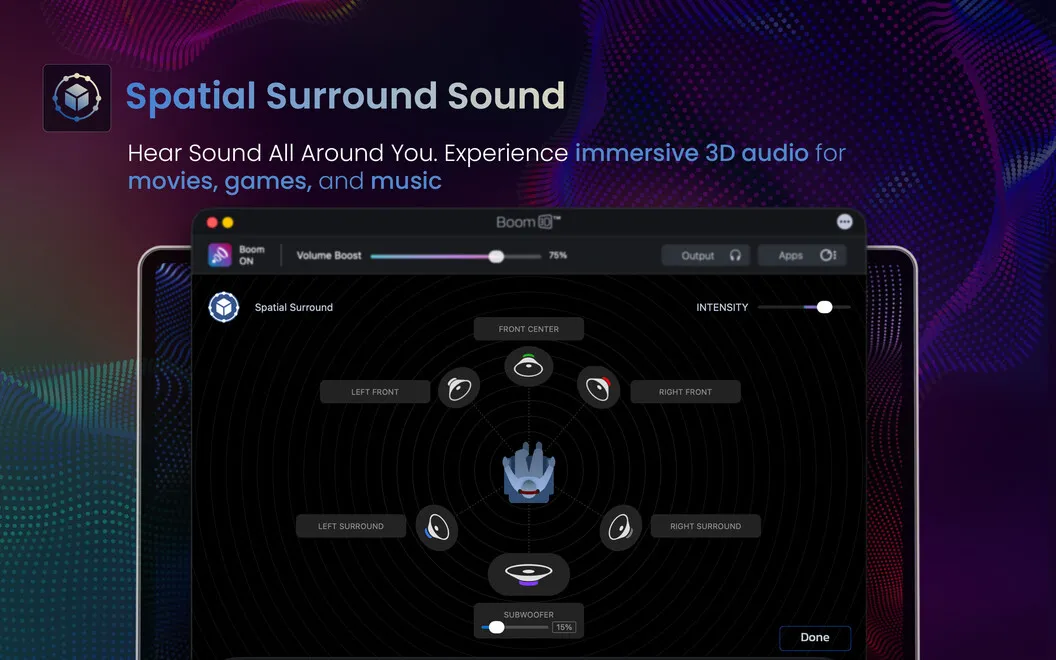Click the Volume Boost label
Viewport: 1056px width, 660px height.
pyautogui.click(x=329, y=255)
